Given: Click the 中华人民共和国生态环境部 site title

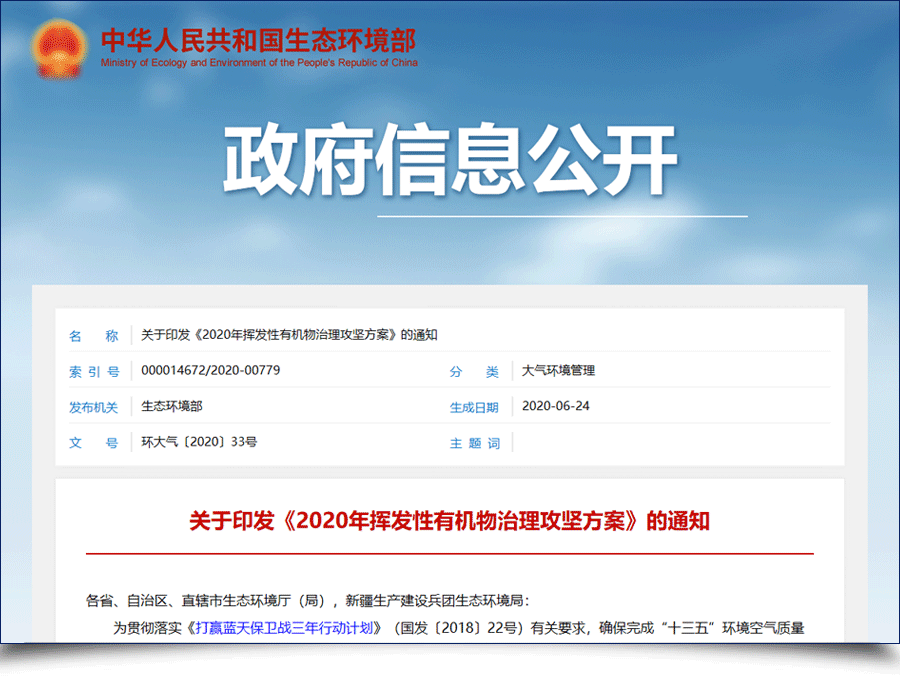Looking at the screenshot, I should click(258, 40).
